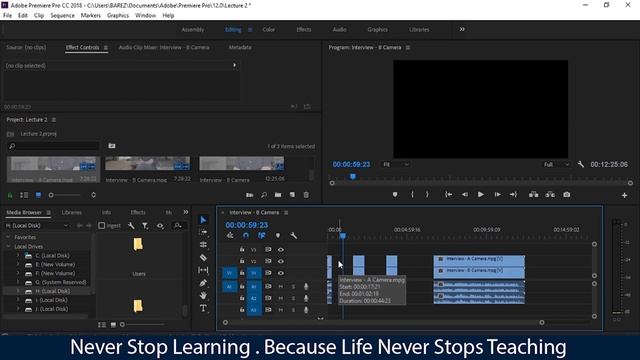Open the Metadata tab
The width and height of the screenshot is (640, 360).
240,47
